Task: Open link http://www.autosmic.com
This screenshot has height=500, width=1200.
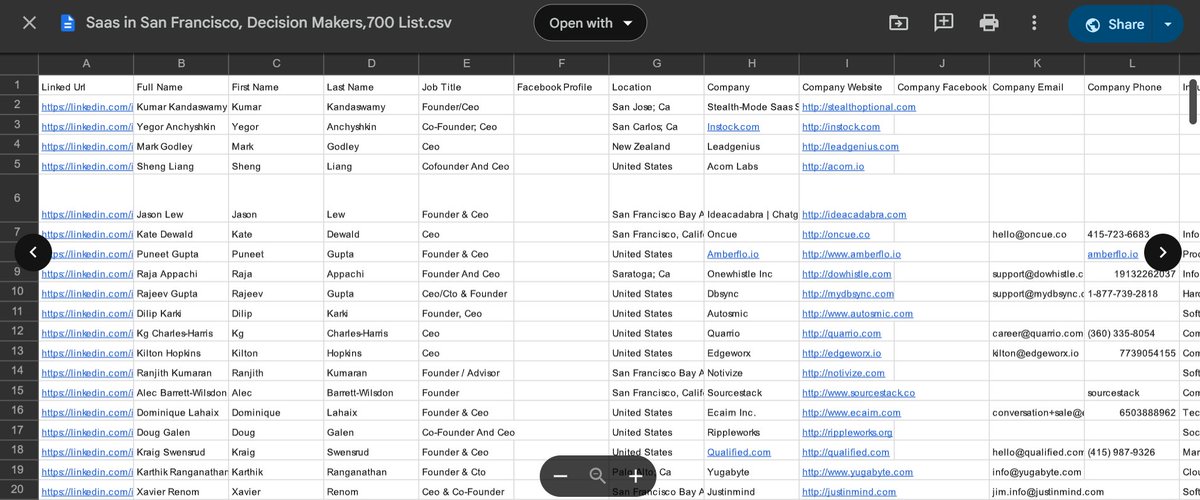Action: pos(857,313)
